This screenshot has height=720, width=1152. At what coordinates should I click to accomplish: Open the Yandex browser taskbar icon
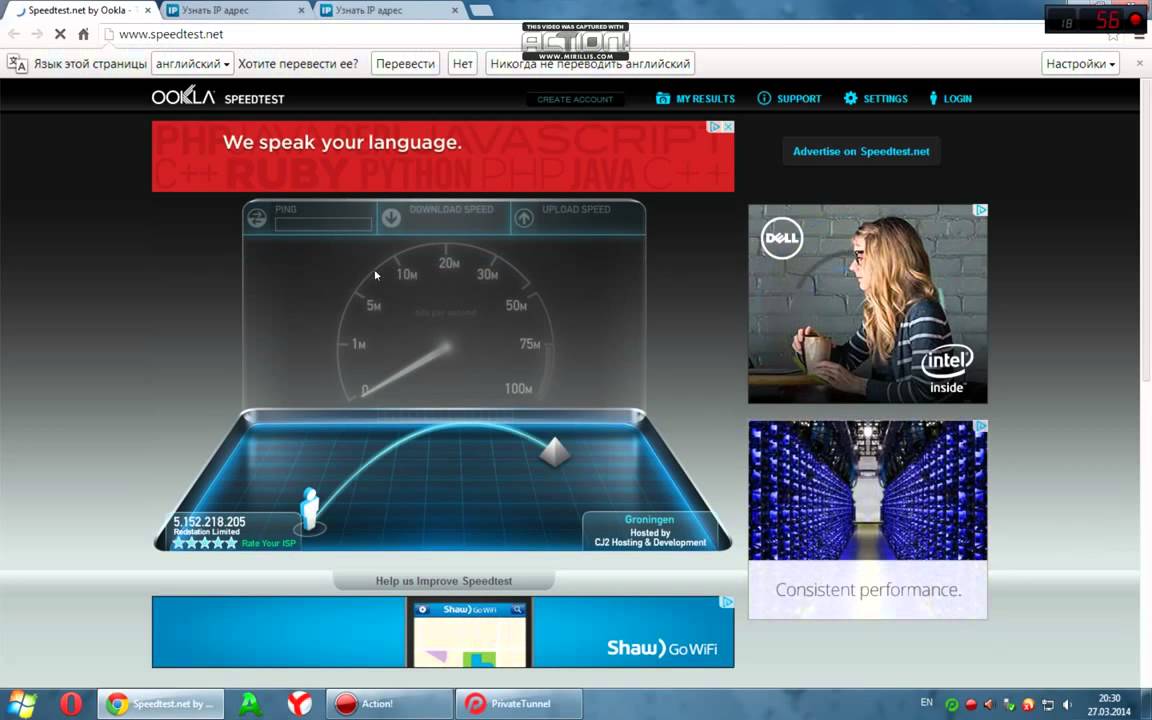[x=299, y=704]
